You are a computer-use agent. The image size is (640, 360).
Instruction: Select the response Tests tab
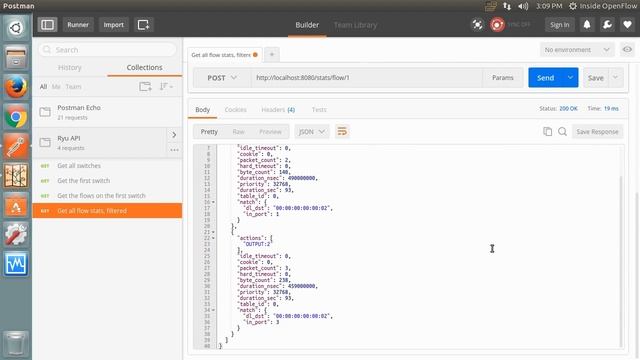click(x=319, y=109)
